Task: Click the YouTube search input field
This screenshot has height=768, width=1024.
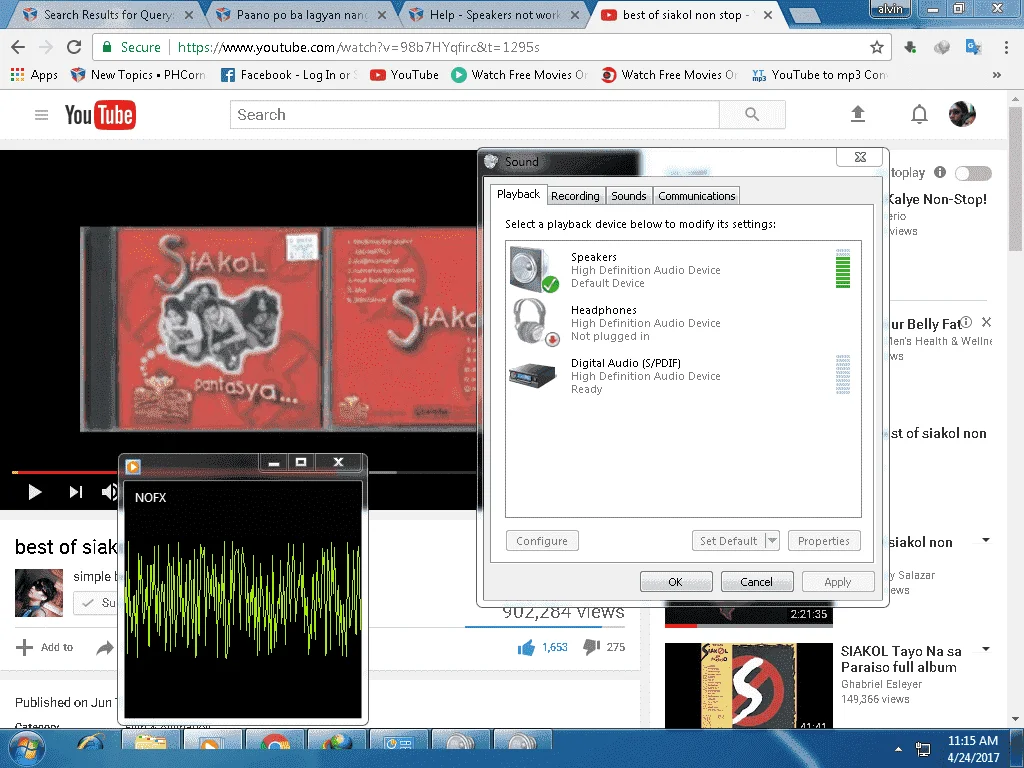Action: [475, 115]
